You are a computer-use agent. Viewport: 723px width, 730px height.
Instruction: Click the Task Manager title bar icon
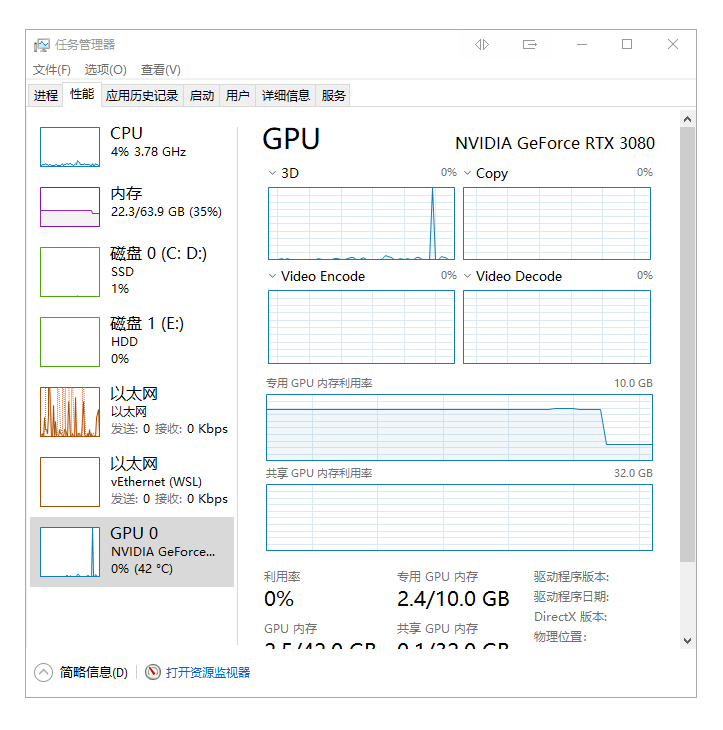click(x=42, y=45)
